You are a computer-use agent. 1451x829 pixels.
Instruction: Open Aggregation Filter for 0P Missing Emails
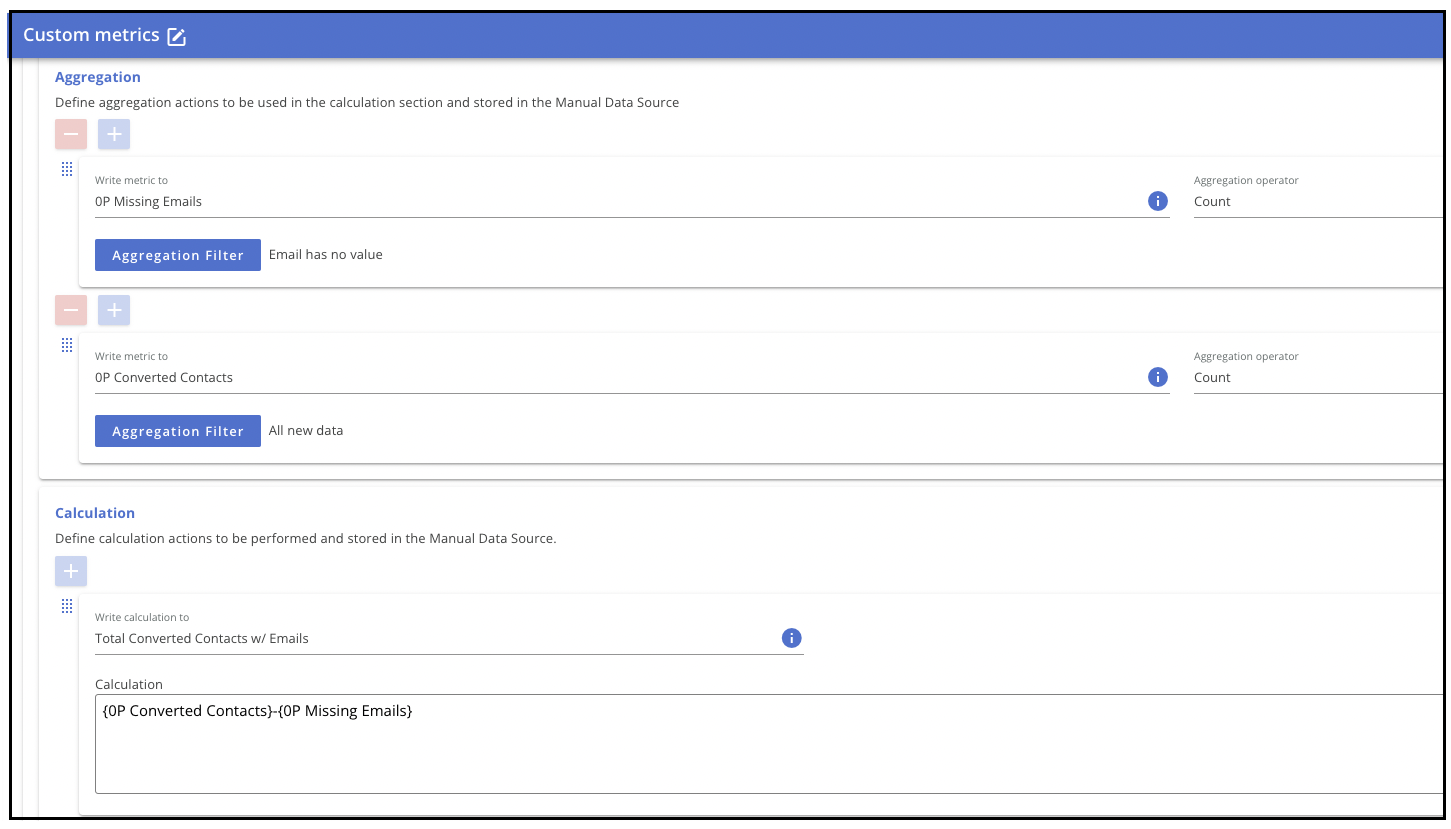(x=178, y=255)
